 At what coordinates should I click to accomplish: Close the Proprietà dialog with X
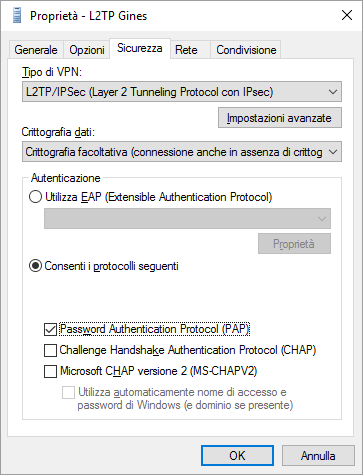pos(347,15)
